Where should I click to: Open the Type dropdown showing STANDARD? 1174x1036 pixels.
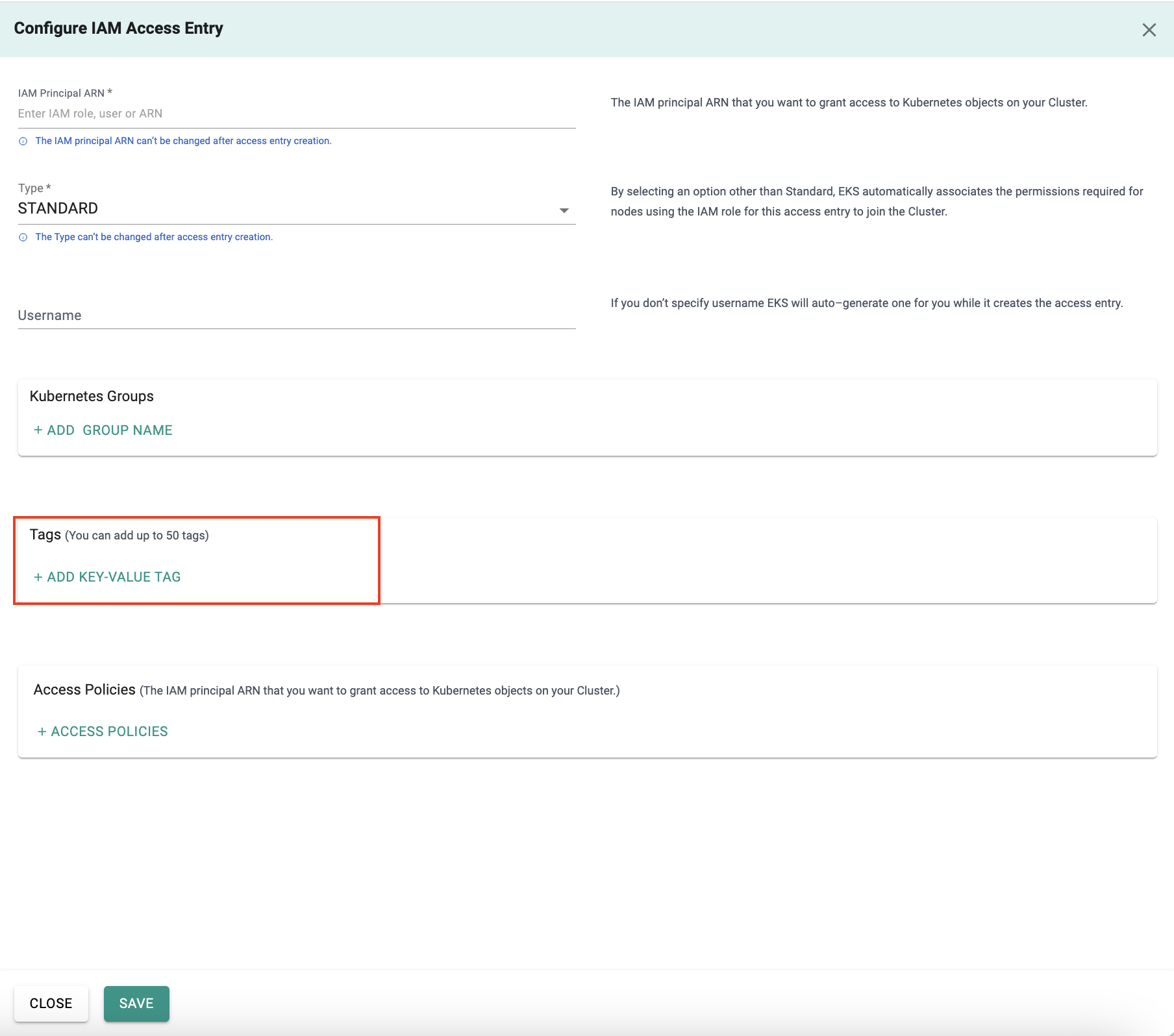[297, 208]
